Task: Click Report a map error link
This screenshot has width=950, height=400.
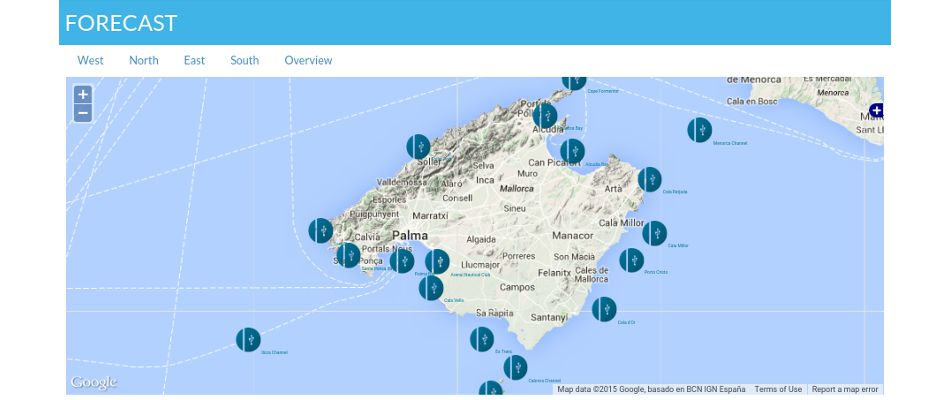Action: pyautogui.click(x=845, y=389)
